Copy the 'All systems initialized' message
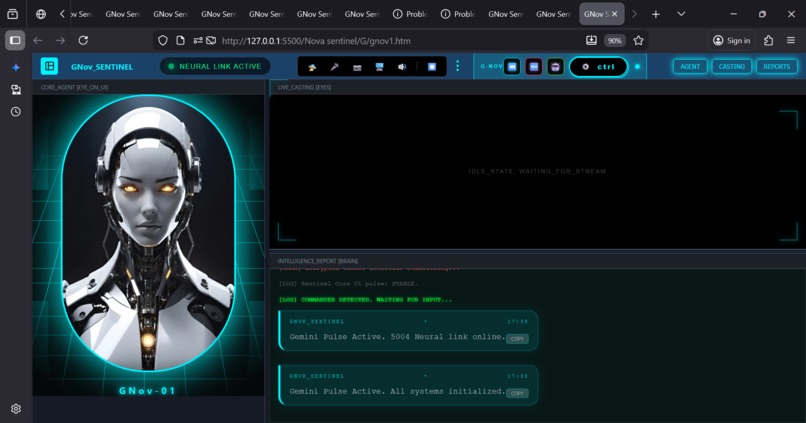Viewport: 806px width, 423px height. [517, 393]
